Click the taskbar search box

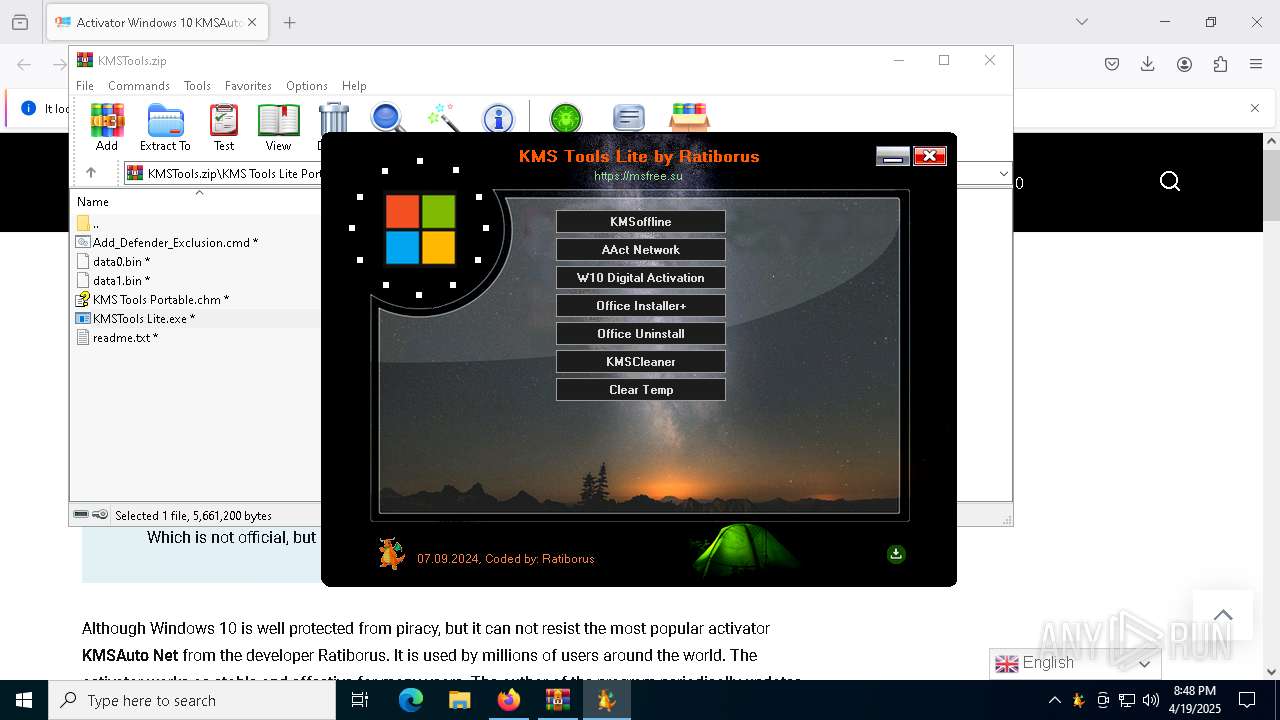tap(192, 700)
